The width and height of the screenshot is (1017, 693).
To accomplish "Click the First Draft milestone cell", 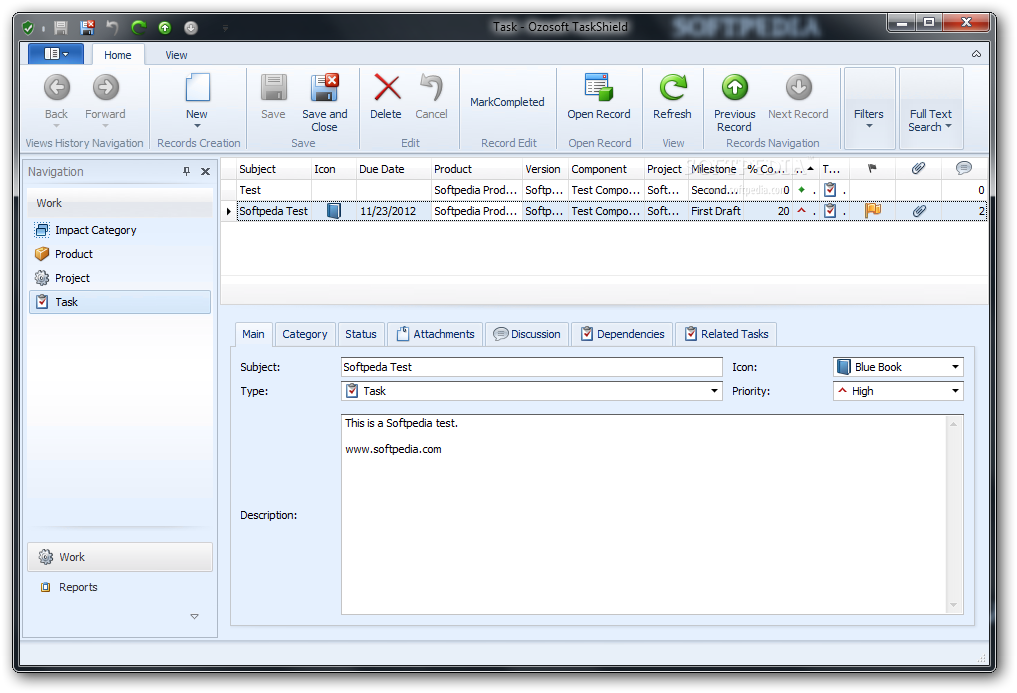I will [715, 211].
